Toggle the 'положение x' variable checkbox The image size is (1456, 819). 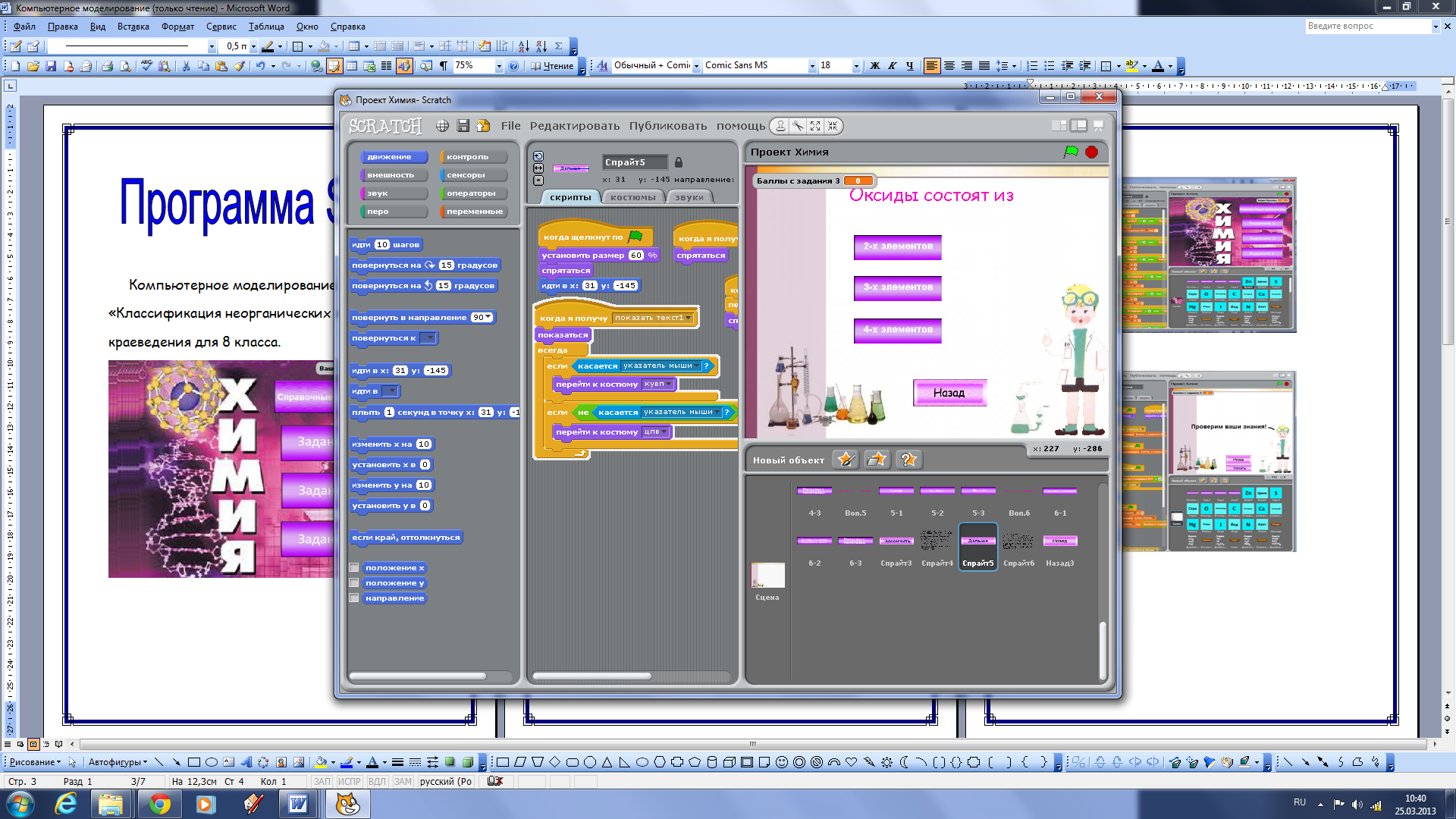click(353, 567)
